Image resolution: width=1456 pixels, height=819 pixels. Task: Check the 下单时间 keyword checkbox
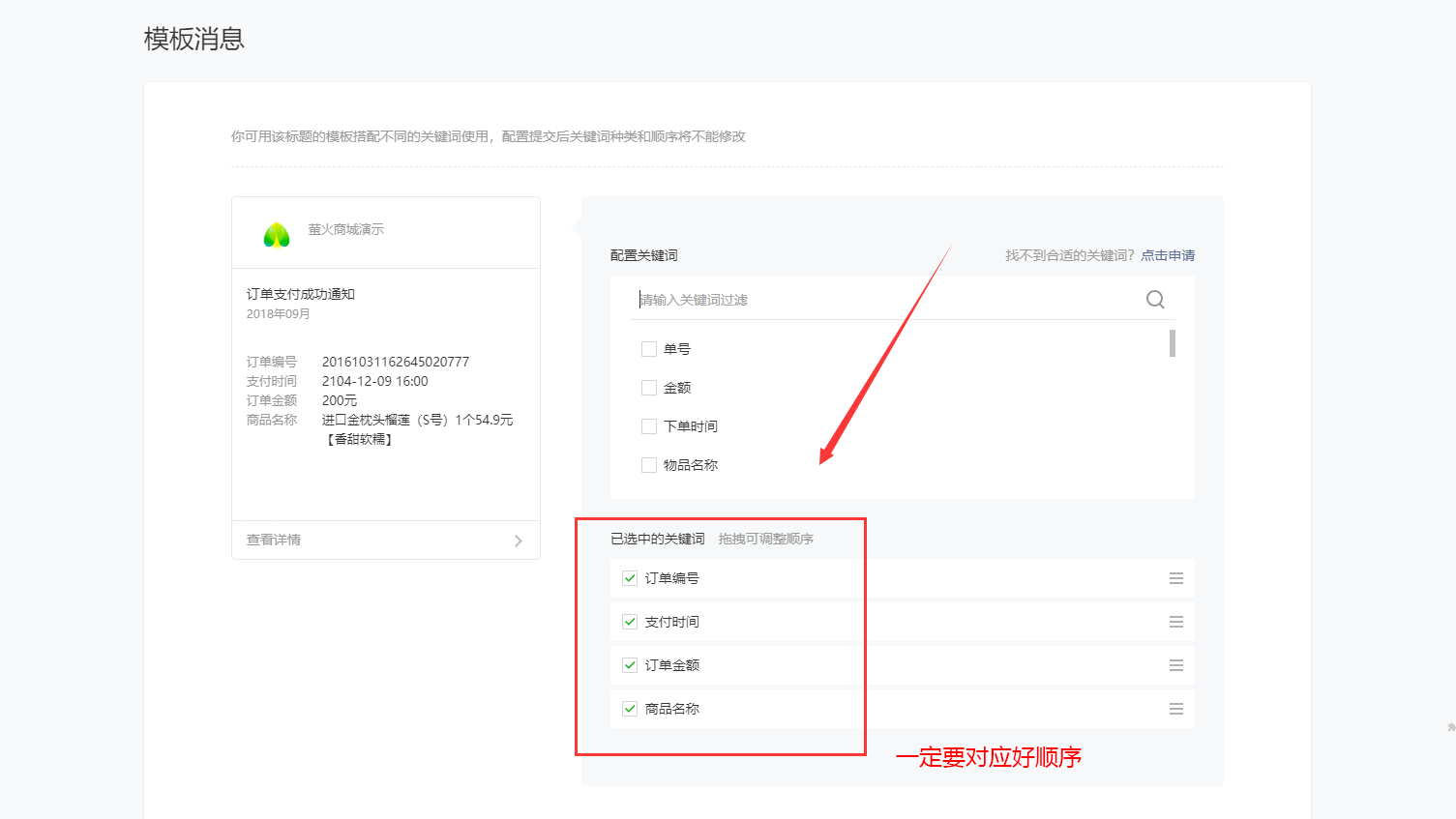click(649, 426)
